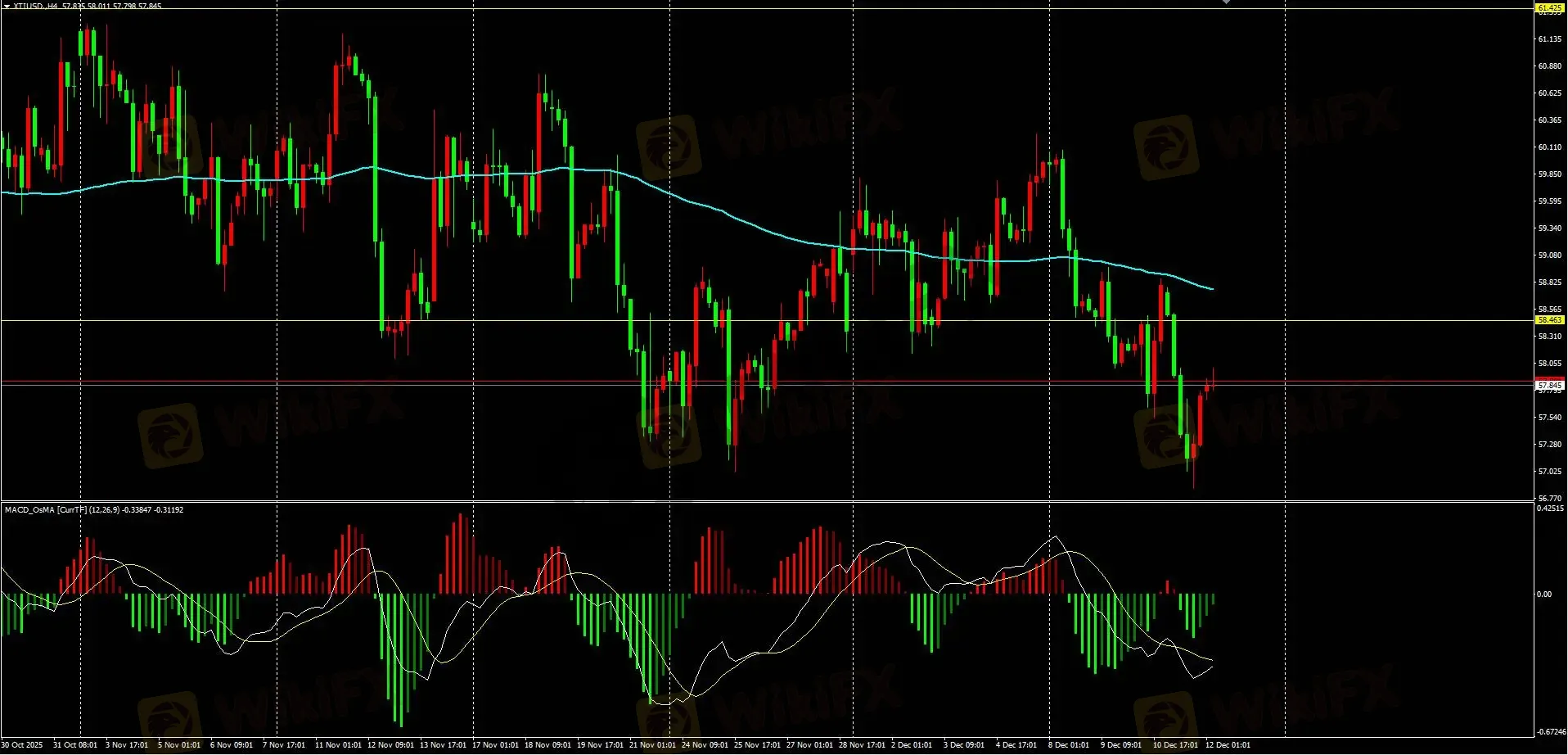Viewport: 1568px width, 755px height.
Task: Click the 5 Nov 01:01 time label
Action: [x=179, y=745]
